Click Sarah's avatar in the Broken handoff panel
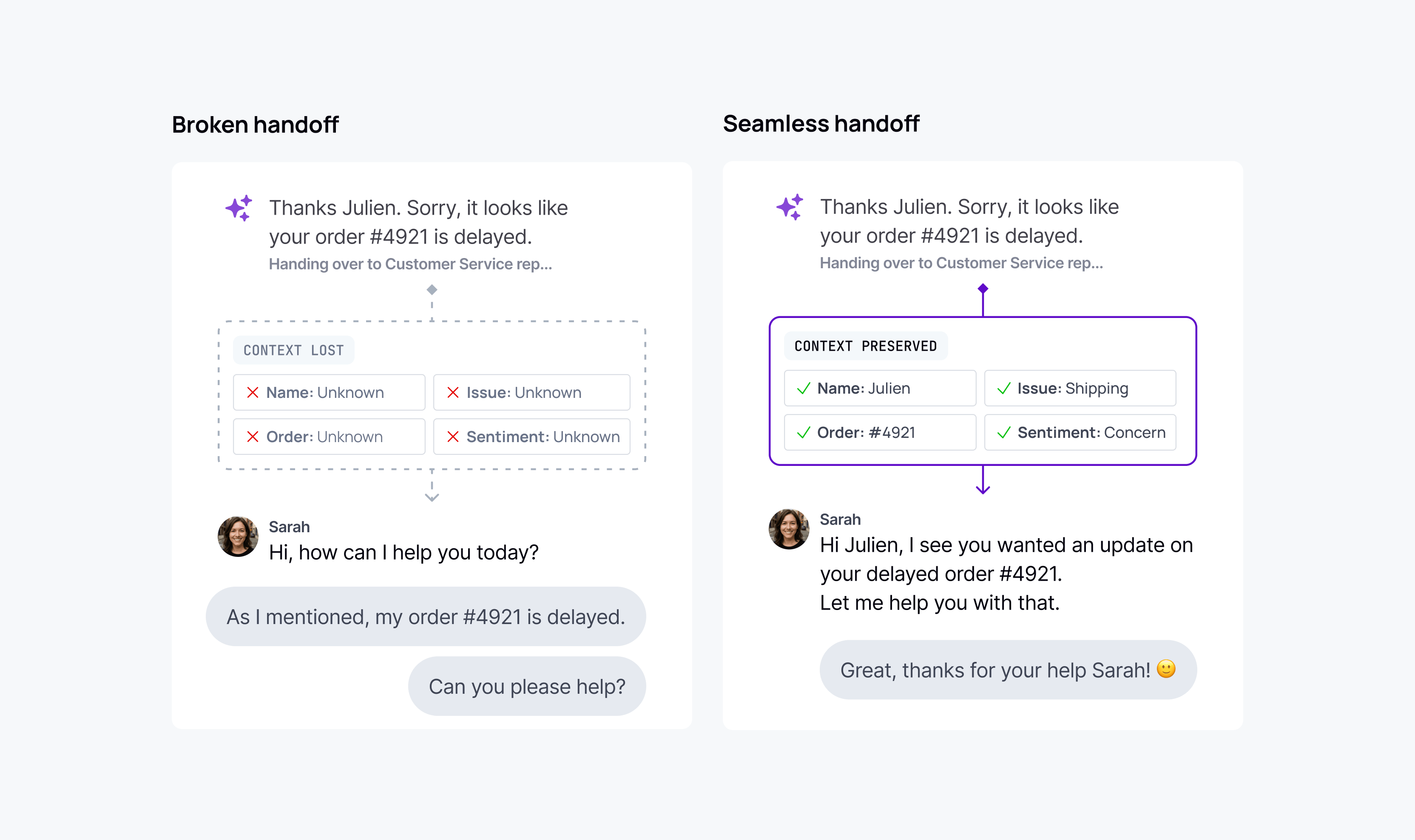Viewport: 1415px width, 840px height. (x=238, y=536)
